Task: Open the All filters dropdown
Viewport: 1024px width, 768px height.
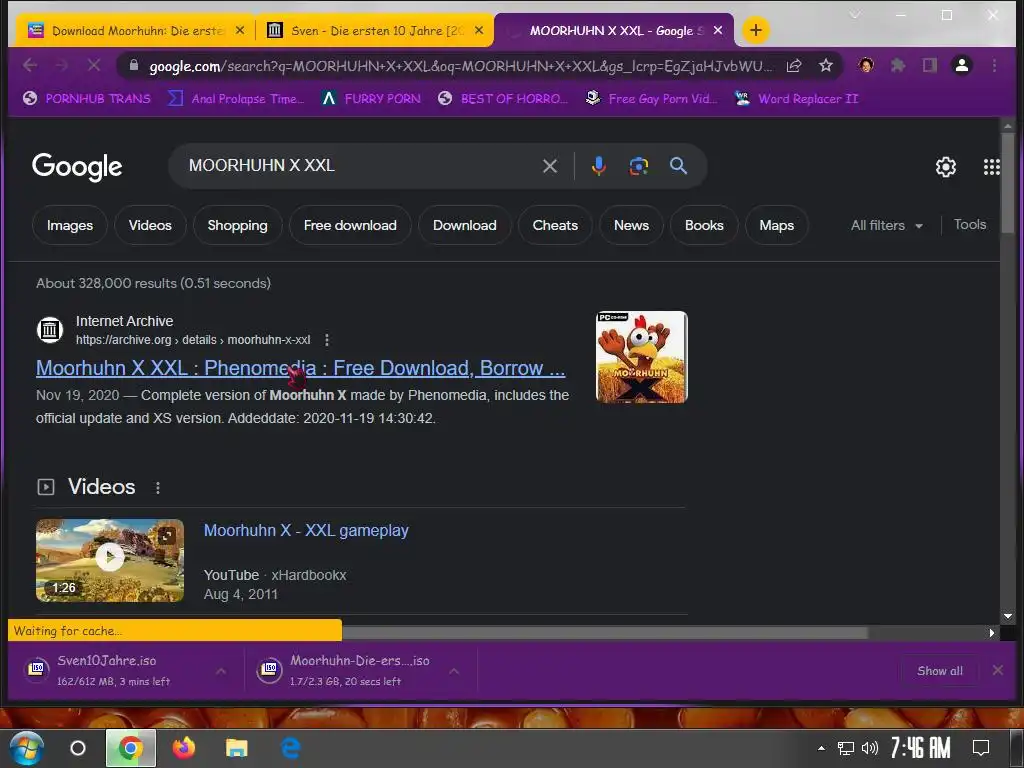Action: click(x=887, y=225)
